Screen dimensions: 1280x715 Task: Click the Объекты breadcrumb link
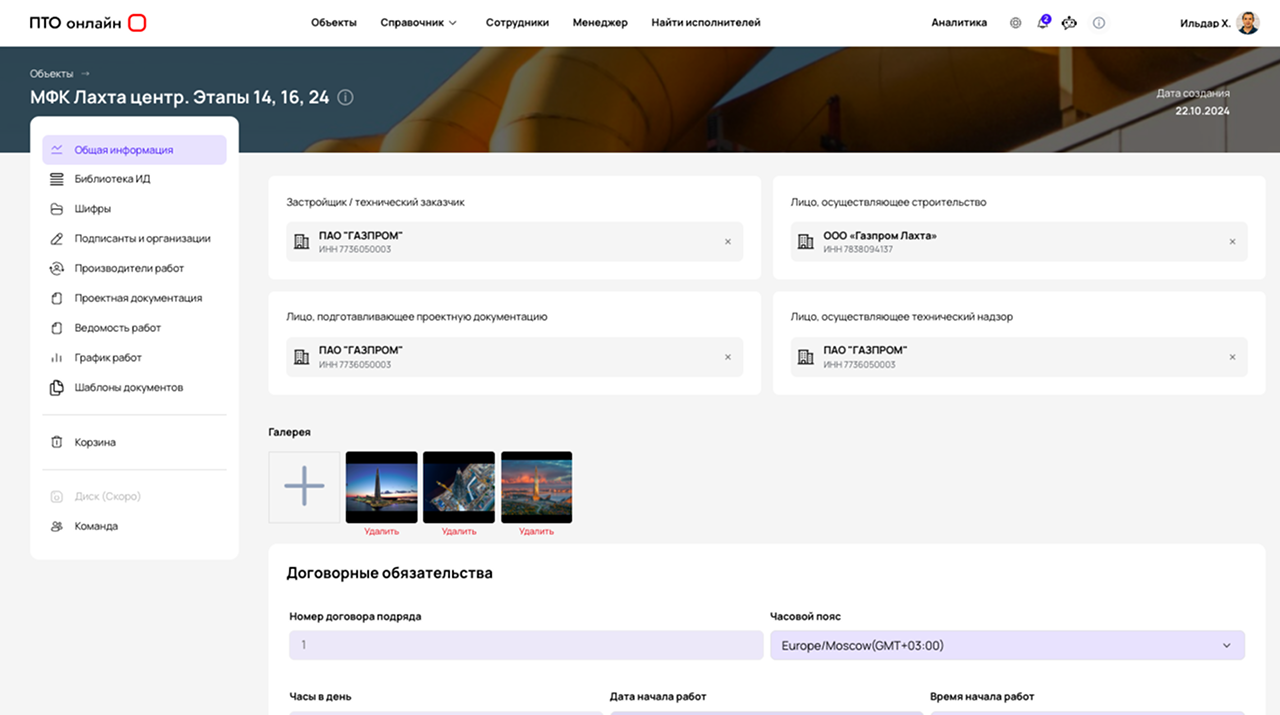click(51, 74)
